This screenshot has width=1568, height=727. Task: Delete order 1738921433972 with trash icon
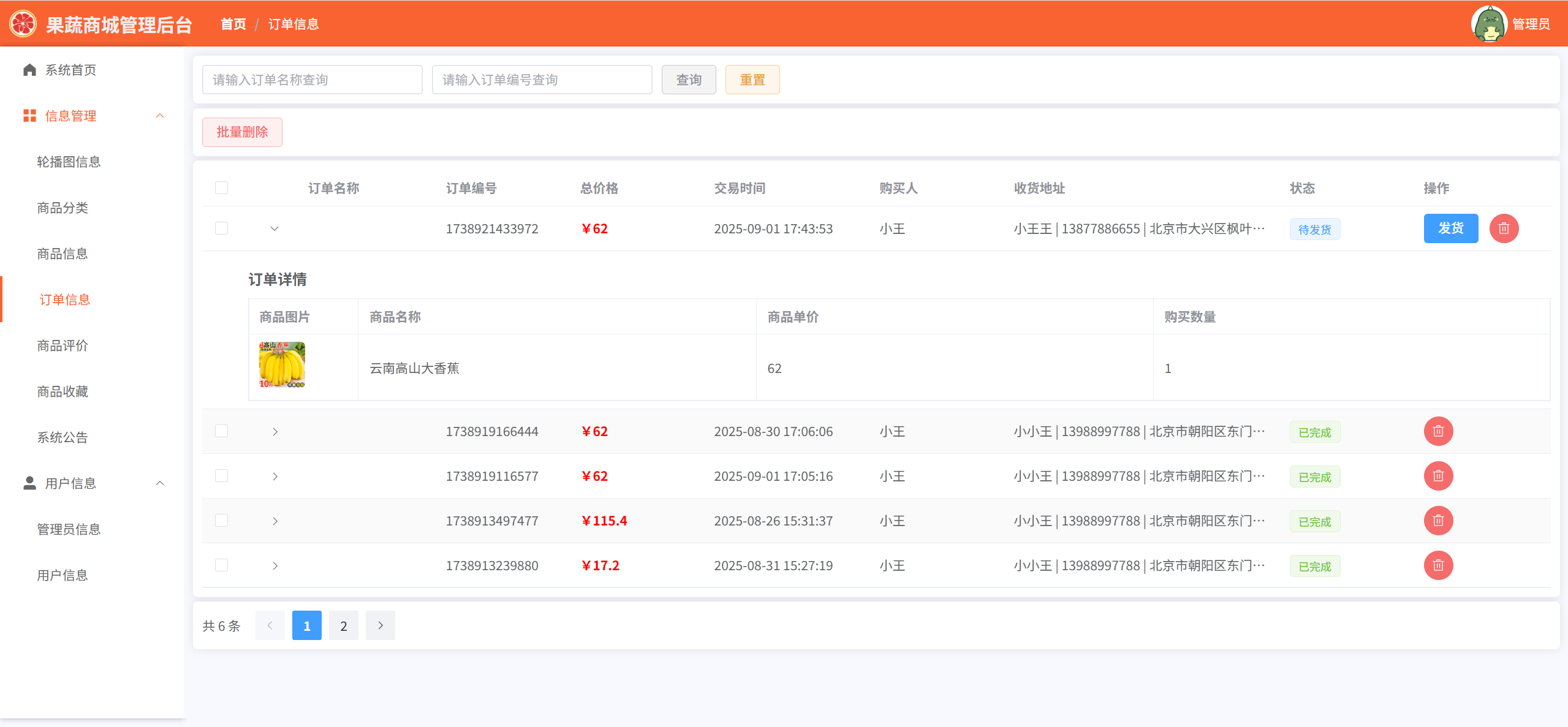1504,228
